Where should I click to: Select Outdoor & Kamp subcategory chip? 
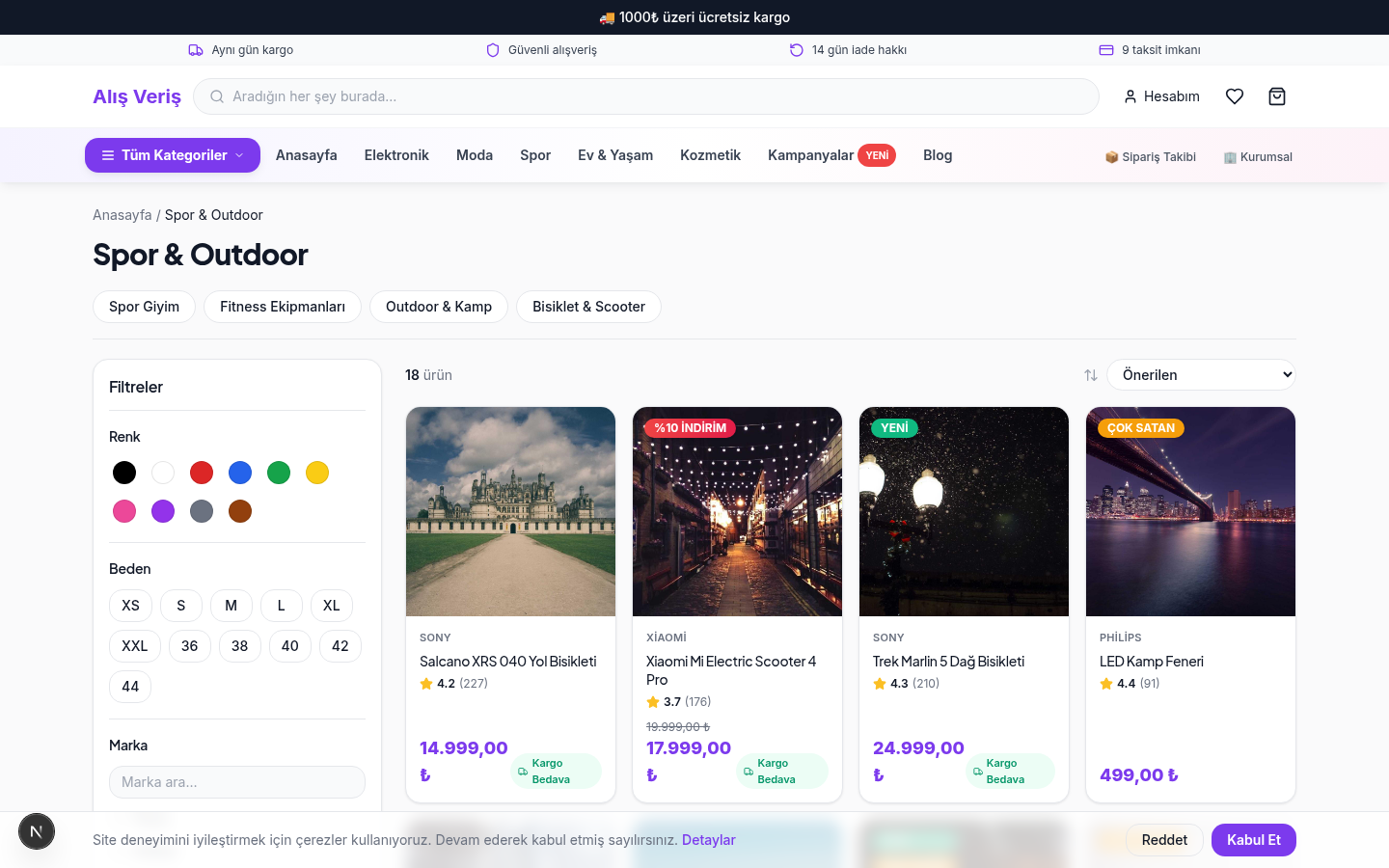pos(439,307)
